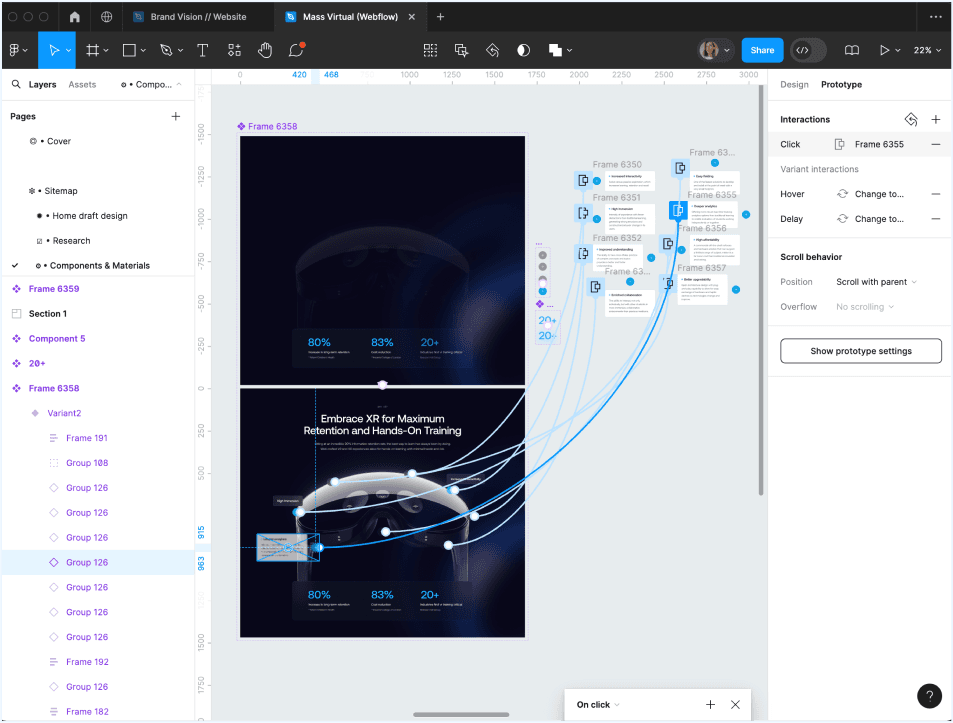
Task: Select the Mass Virtual (Webflow) tab
Action: point(350,16)
